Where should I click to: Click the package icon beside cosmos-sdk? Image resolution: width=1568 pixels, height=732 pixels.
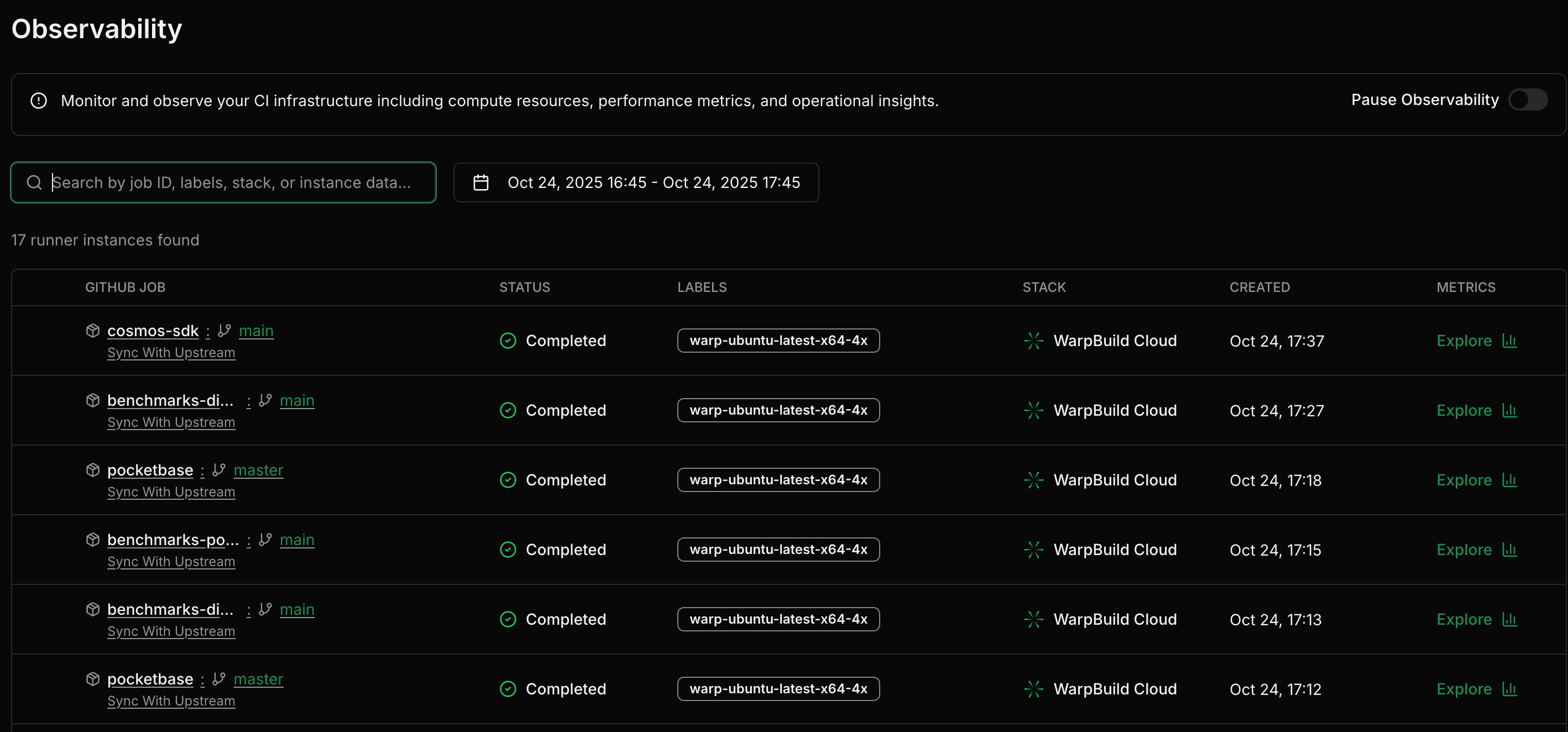pos(92,331)
